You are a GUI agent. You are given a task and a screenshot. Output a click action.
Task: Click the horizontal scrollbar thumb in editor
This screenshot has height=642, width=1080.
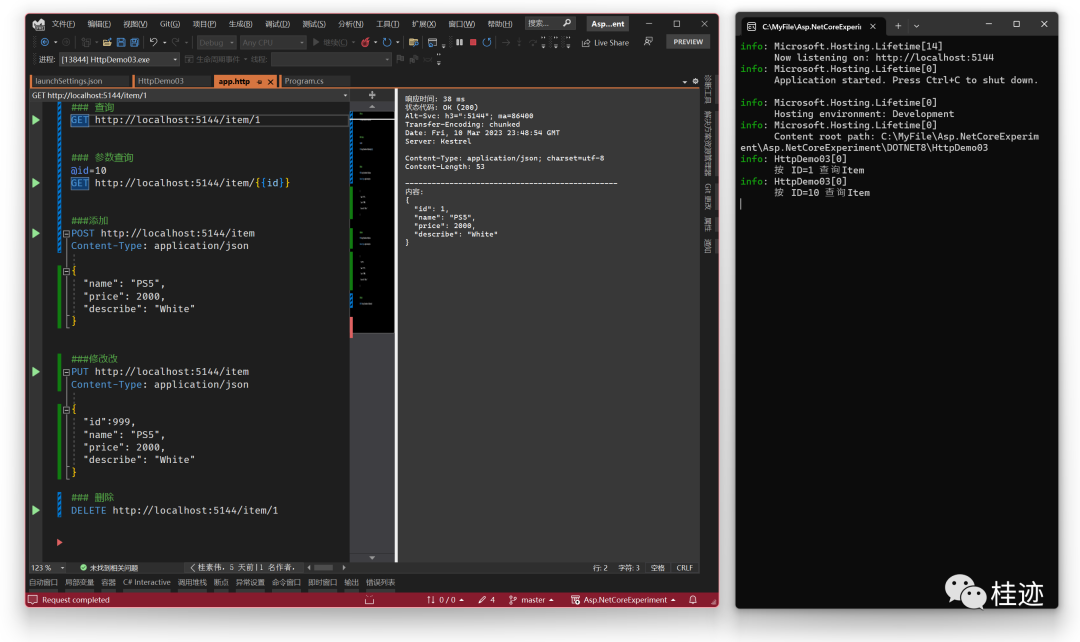point(324,568)
